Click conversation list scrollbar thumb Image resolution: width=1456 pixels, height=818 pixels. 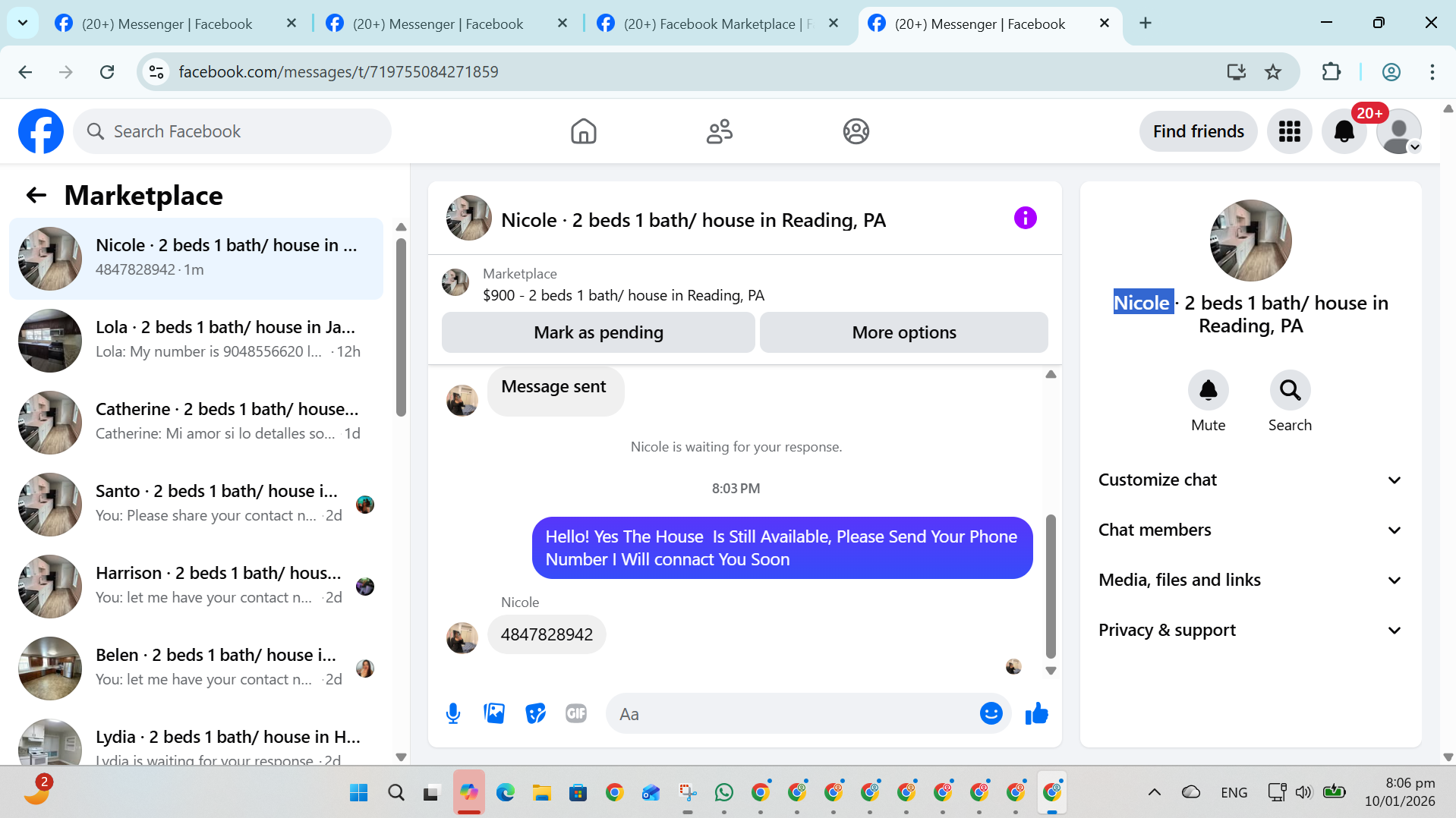click(x=401, y=326)
